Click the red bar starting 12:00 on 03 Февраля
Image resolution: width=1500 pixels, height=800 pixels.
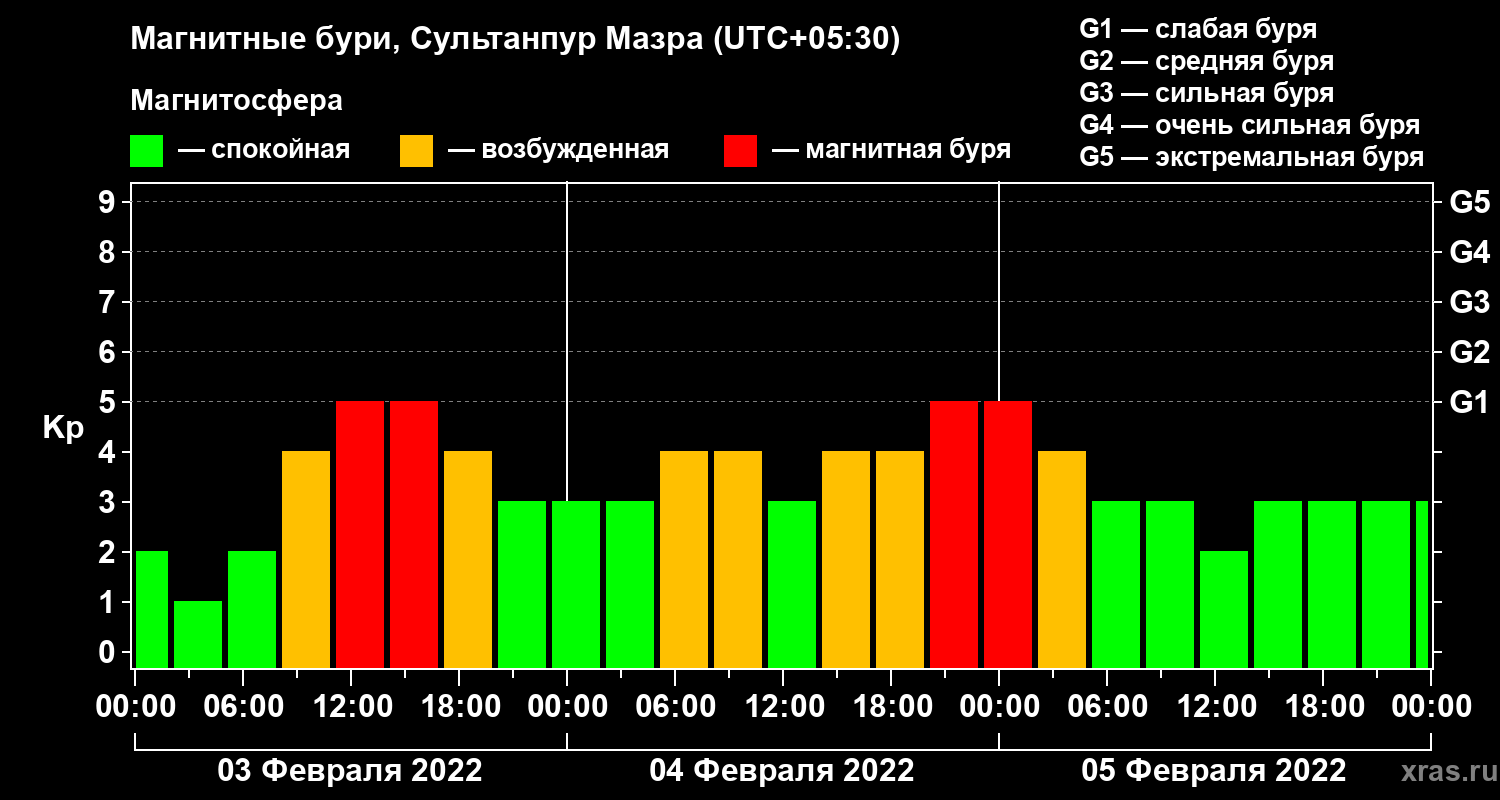click(x=360, y=535)
